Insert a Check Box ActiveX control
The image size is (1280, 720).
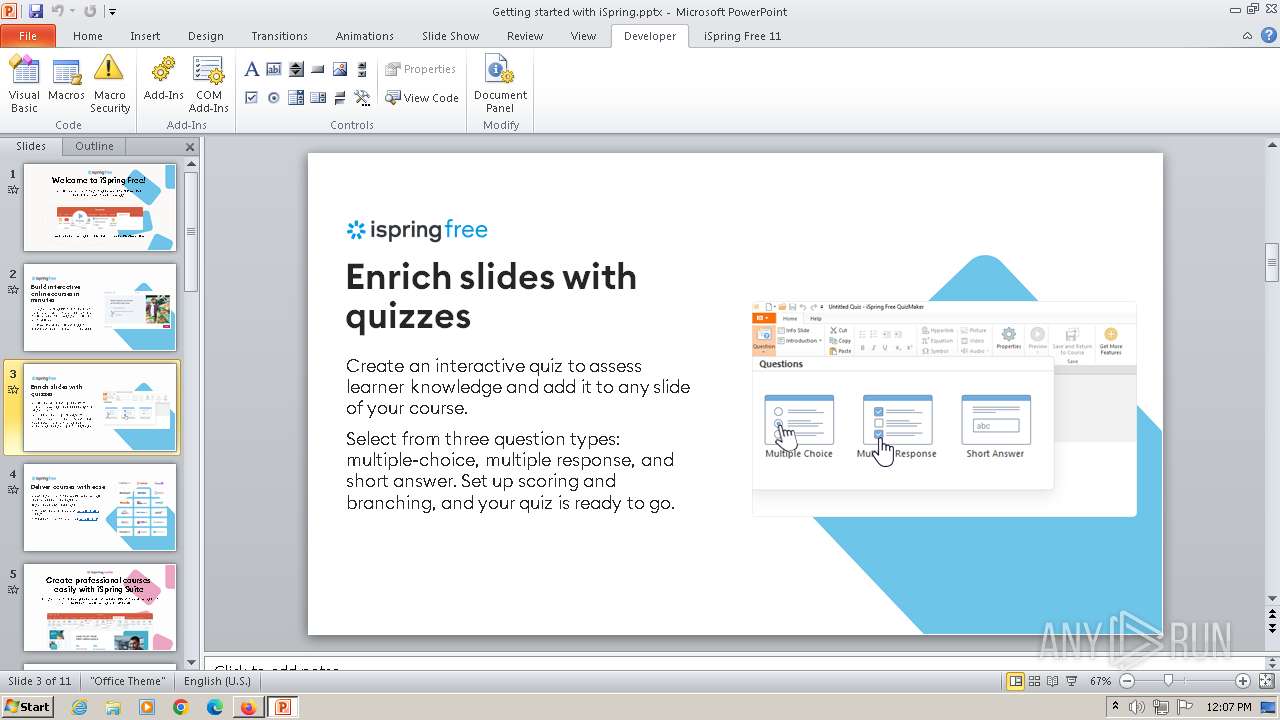[252, 97]
